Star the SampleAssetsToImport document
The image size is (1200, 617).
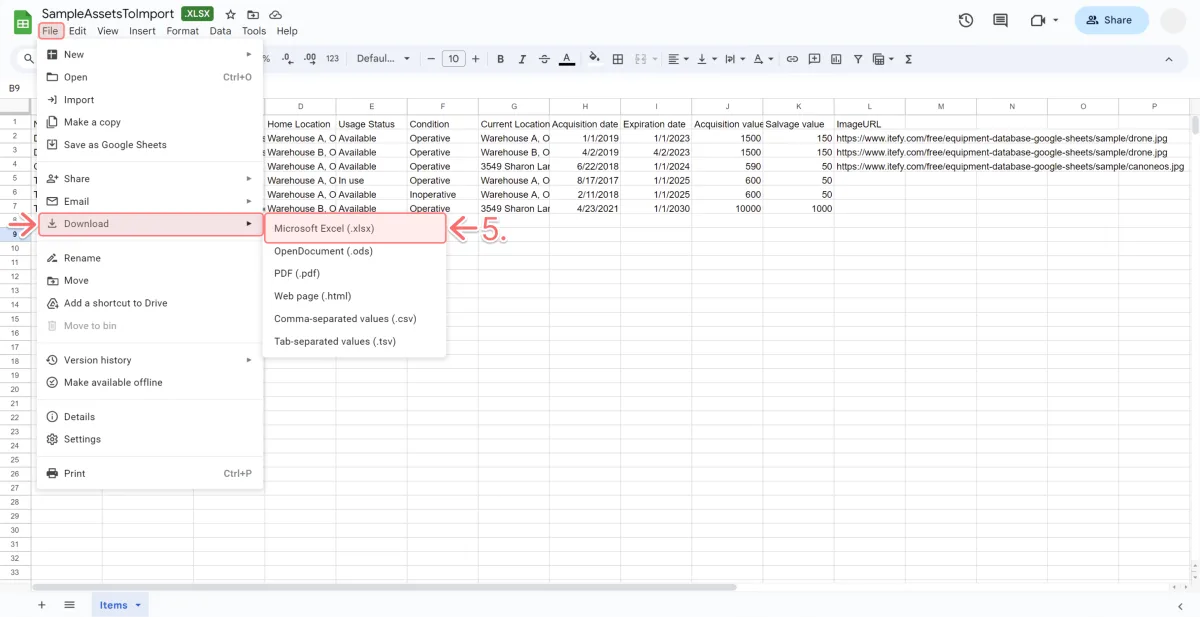(x=230, y=15)
